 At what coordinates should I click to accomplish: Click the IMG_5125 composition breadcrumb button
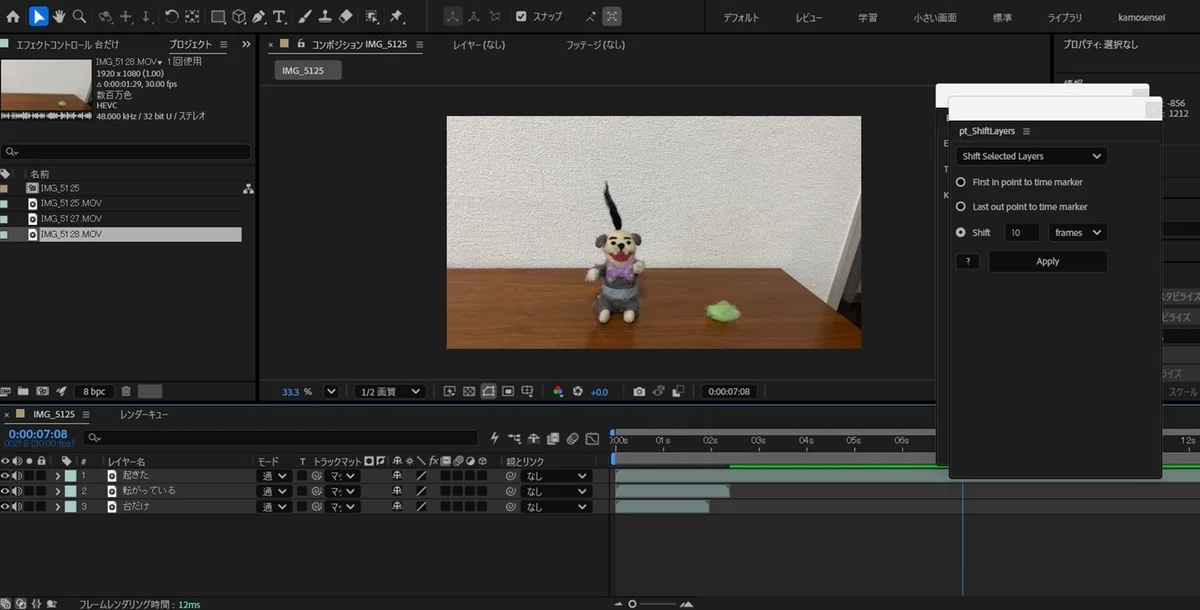(308, 70)
